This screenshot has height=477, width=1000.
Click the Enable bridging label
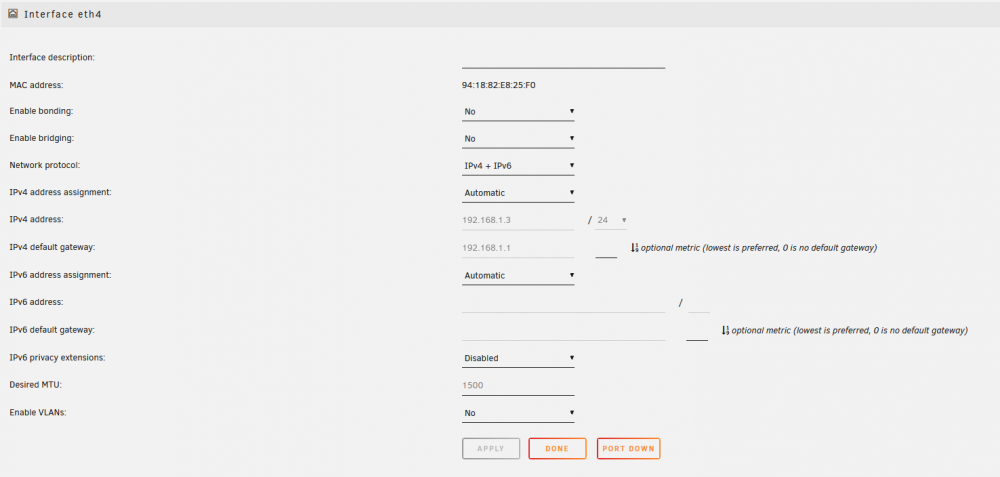(x=41, y=138)
